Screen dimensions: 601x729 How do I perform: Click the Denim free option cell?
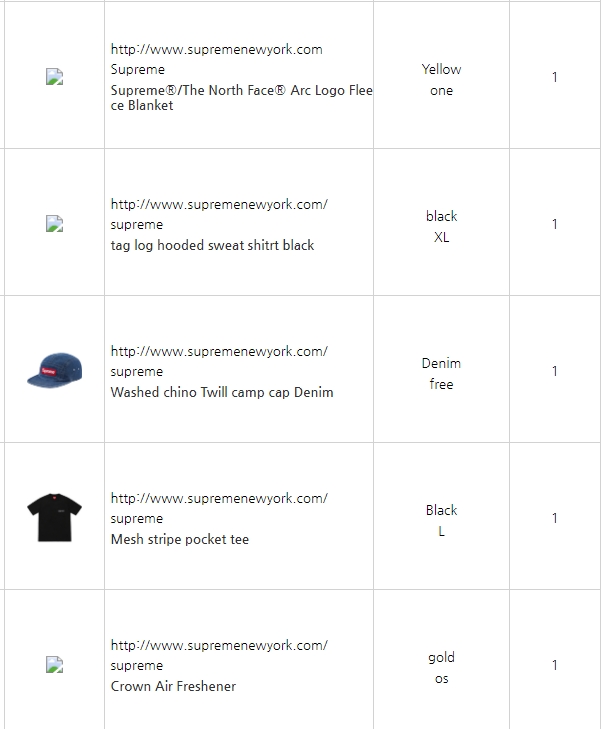(441, 373)
